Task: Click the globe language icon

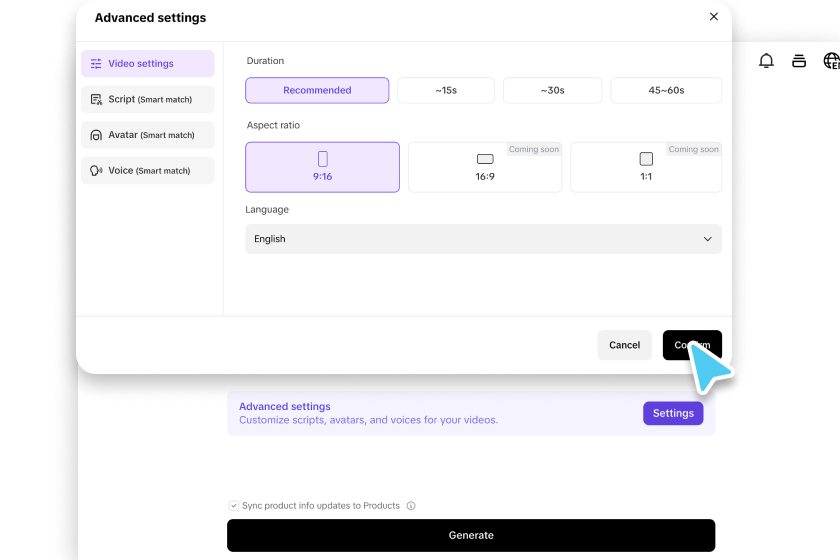Action: pyautogui.click(x=831, y=61)
